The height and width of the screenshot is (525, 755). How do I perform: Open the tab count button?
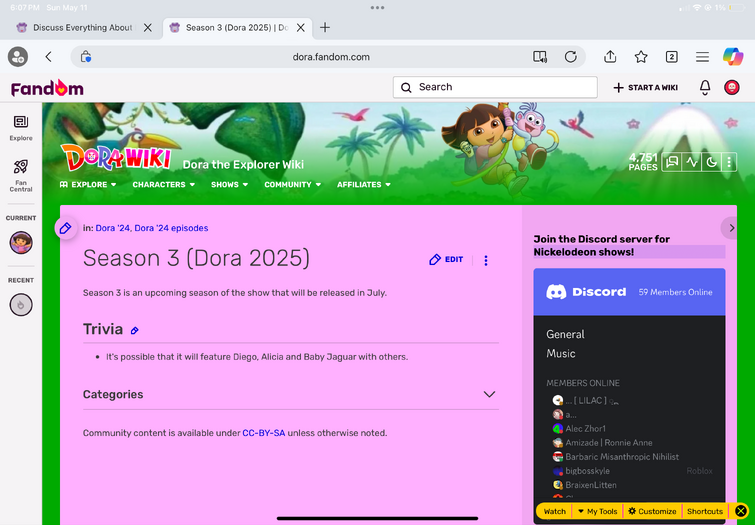[671, 57]
